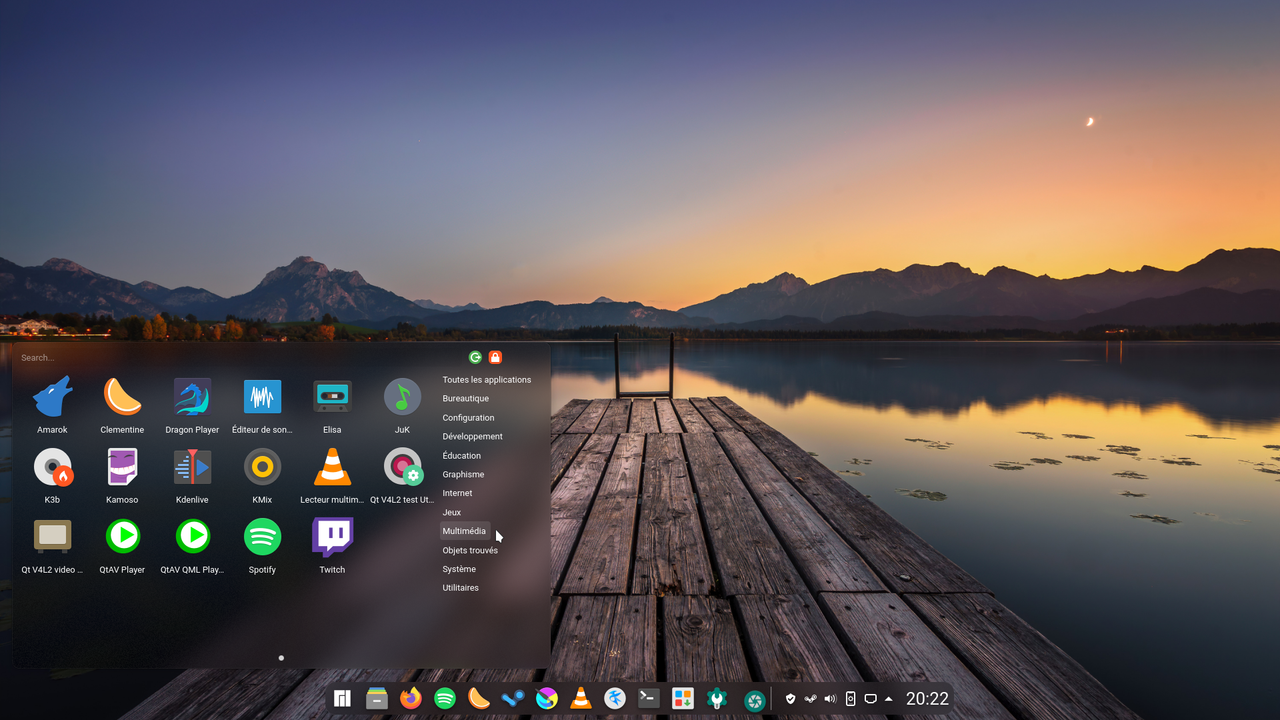Open VLC cone icon on the taskbar
The height and width of the screenshot is (720, 1280).
click(x=581, y=699)
